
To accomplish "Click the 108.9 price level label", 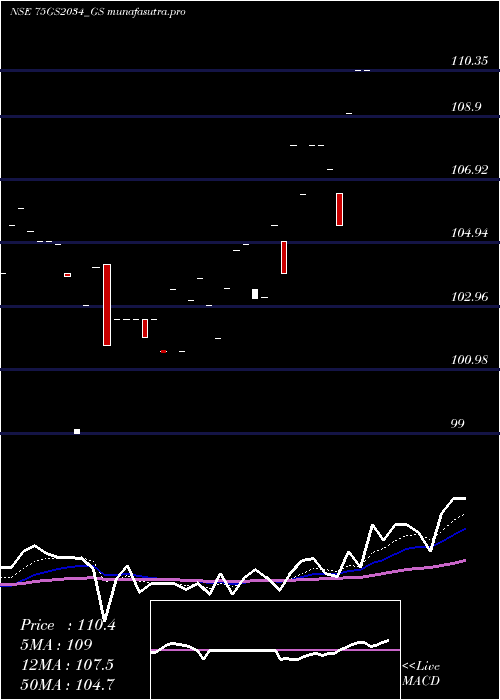I will point(466,107).
